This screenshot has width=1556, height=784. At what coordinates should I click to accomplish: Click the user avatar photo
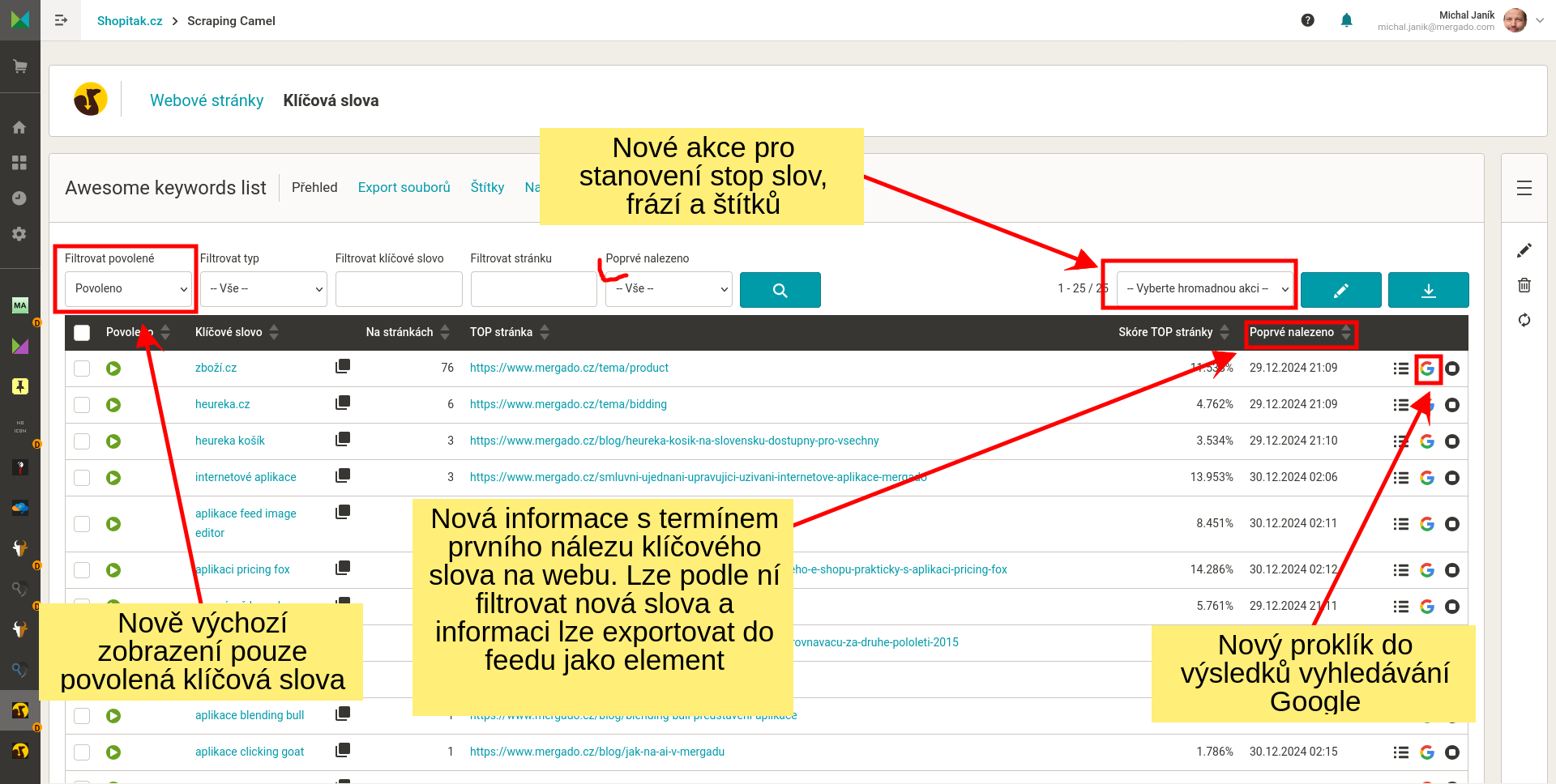tap(1515, 20)
